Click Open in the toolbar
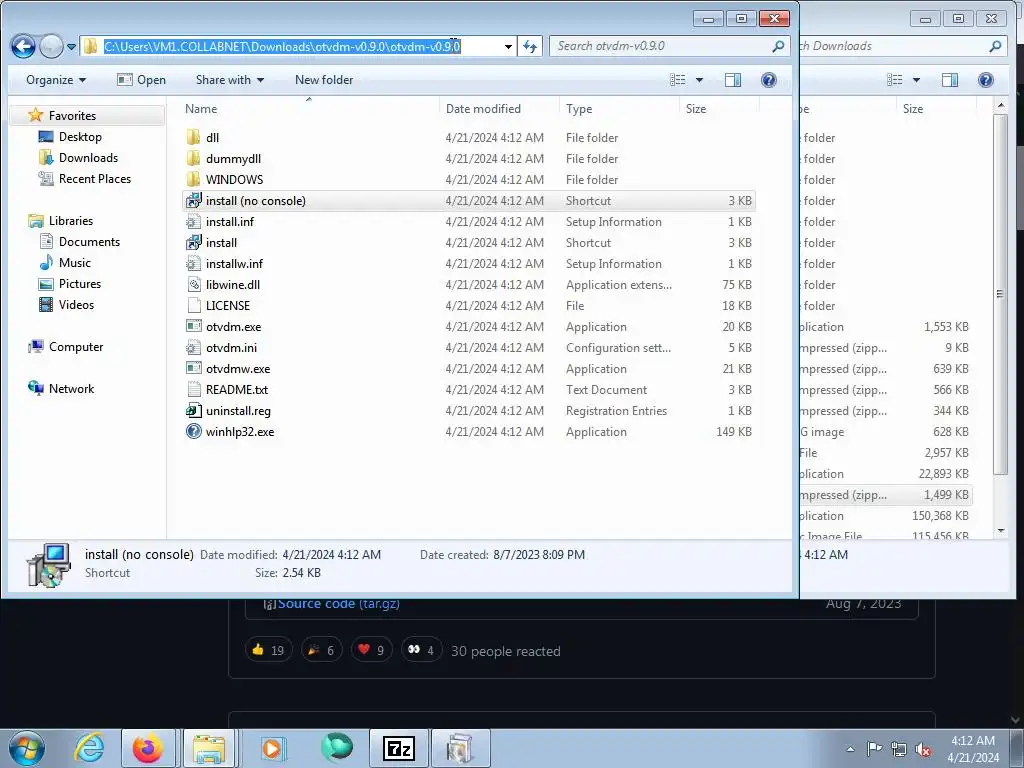Image resolution: width=1024 pixels, height=768 pixels. click(142, 80)
